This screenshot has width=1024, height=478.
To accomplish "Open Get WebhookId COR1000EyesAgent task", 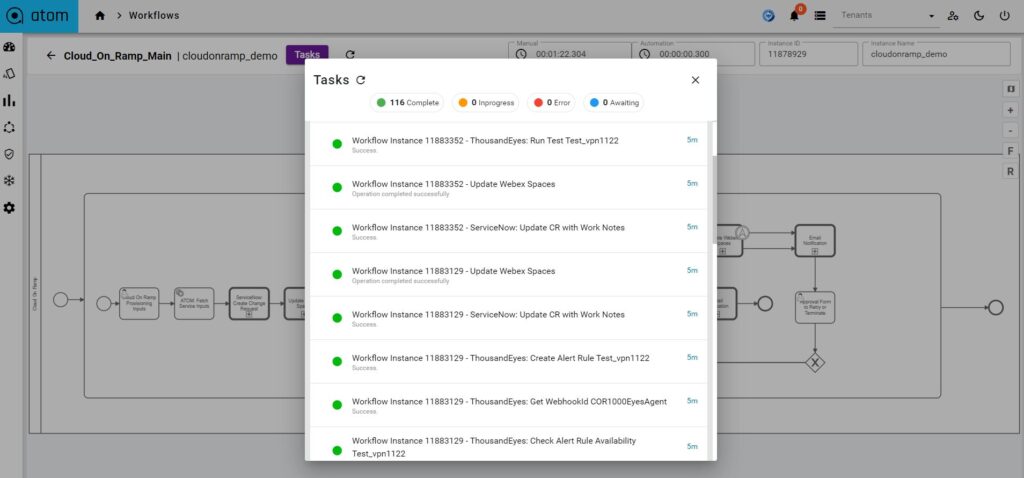I will 508,405.
